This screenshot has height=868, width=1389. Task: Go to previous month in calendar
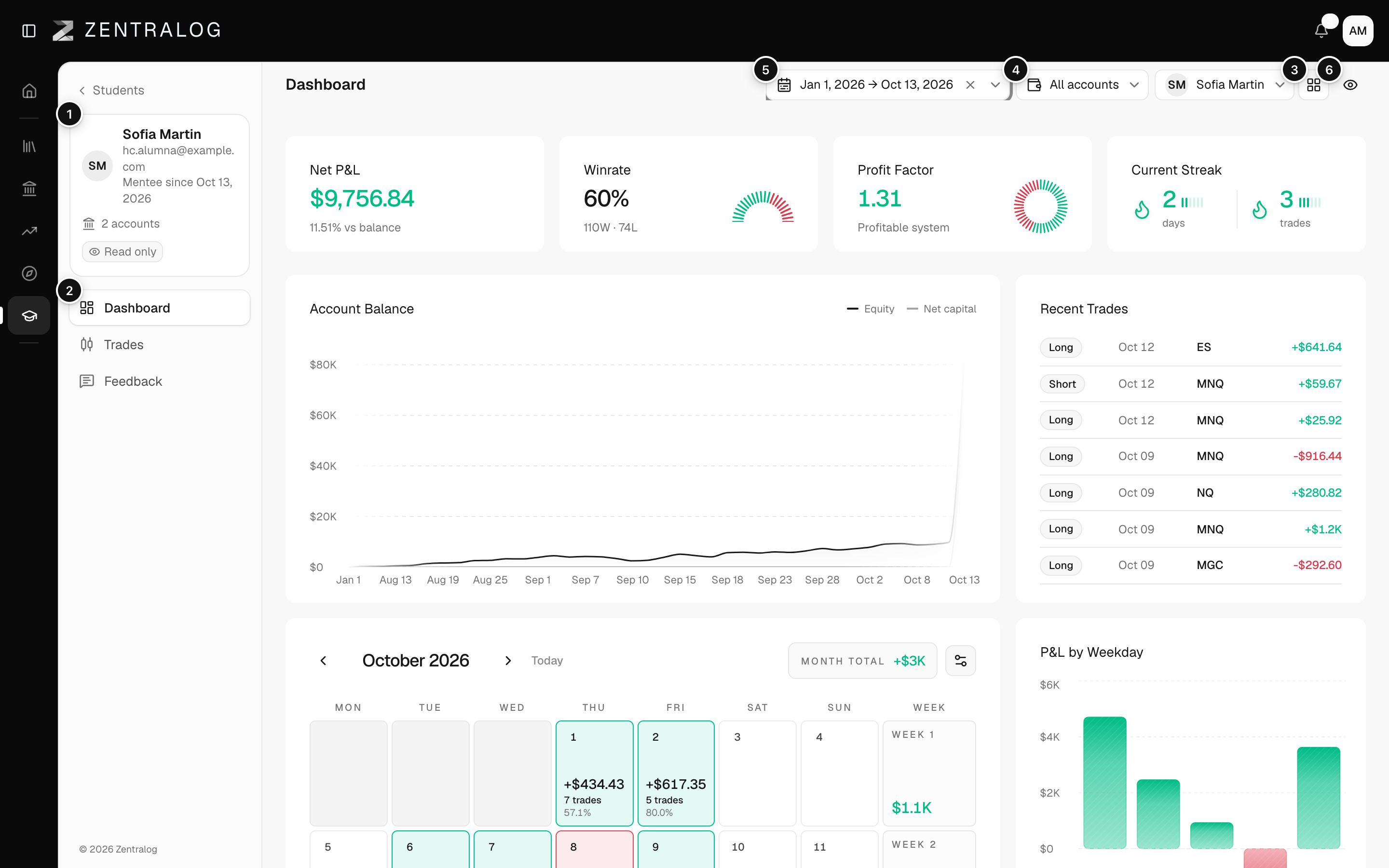point(323,660)
